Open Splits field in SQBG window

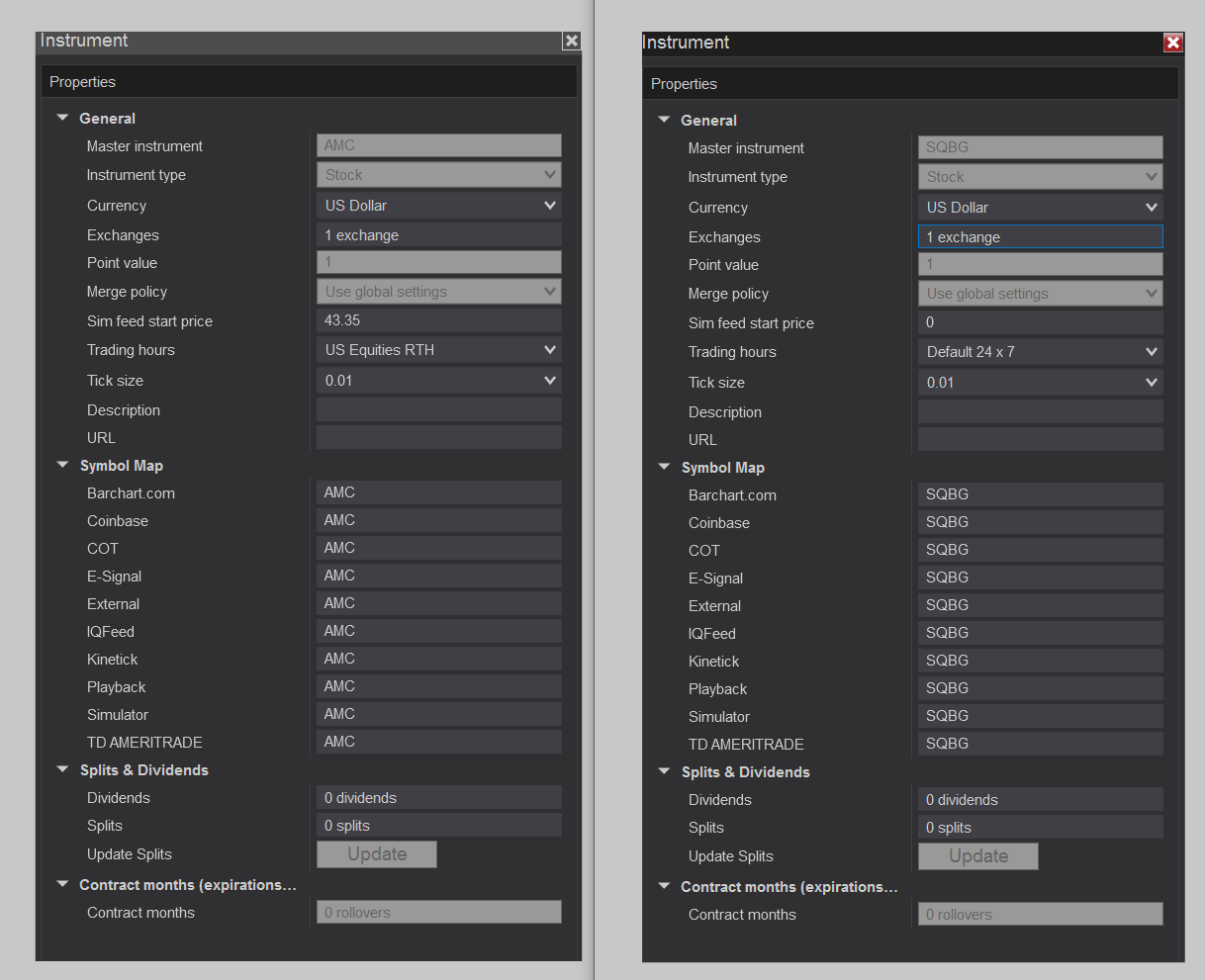tap(1041, 827)
